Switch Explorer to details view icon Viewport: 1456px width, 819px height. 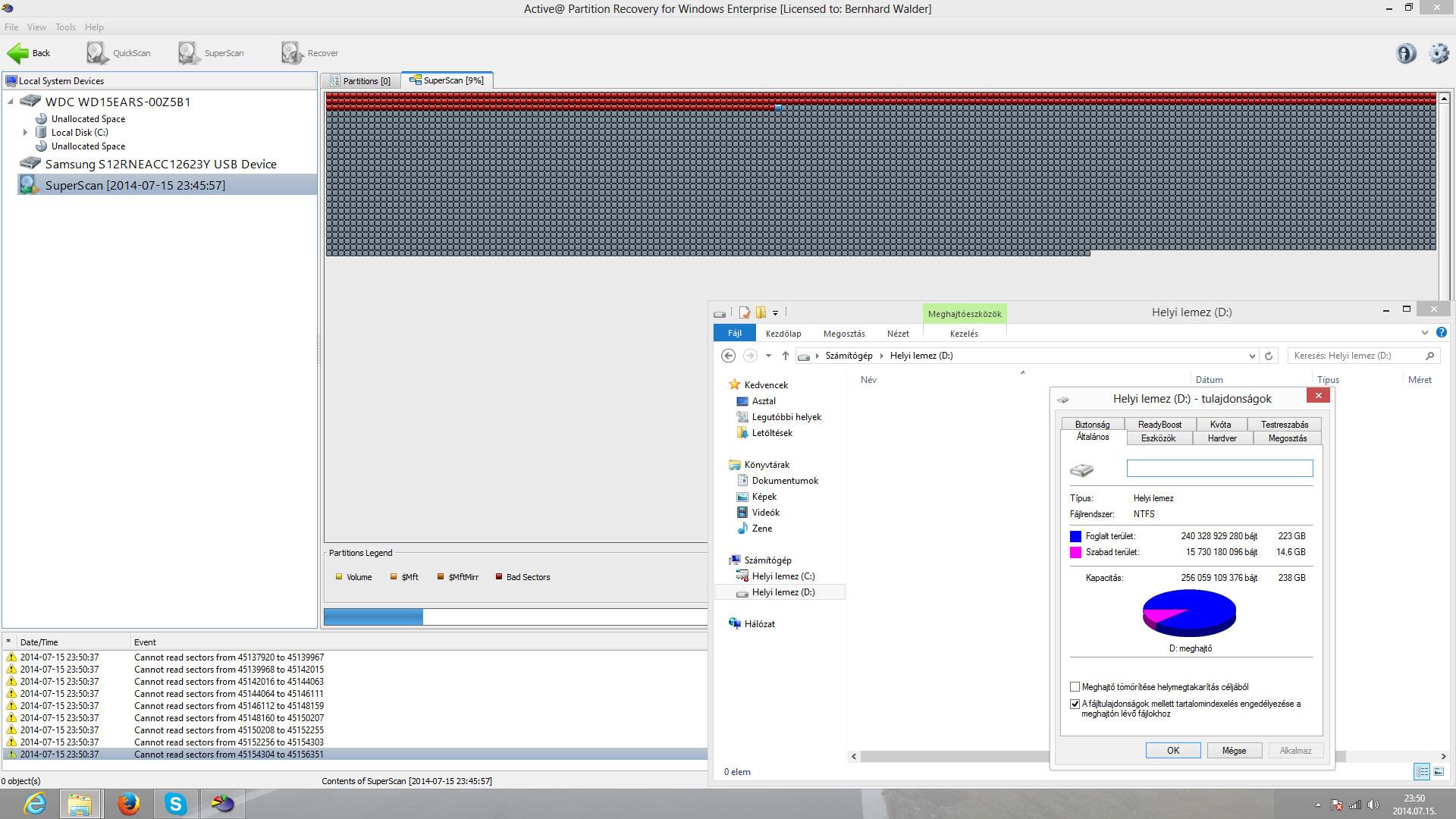coord(1422,772)
